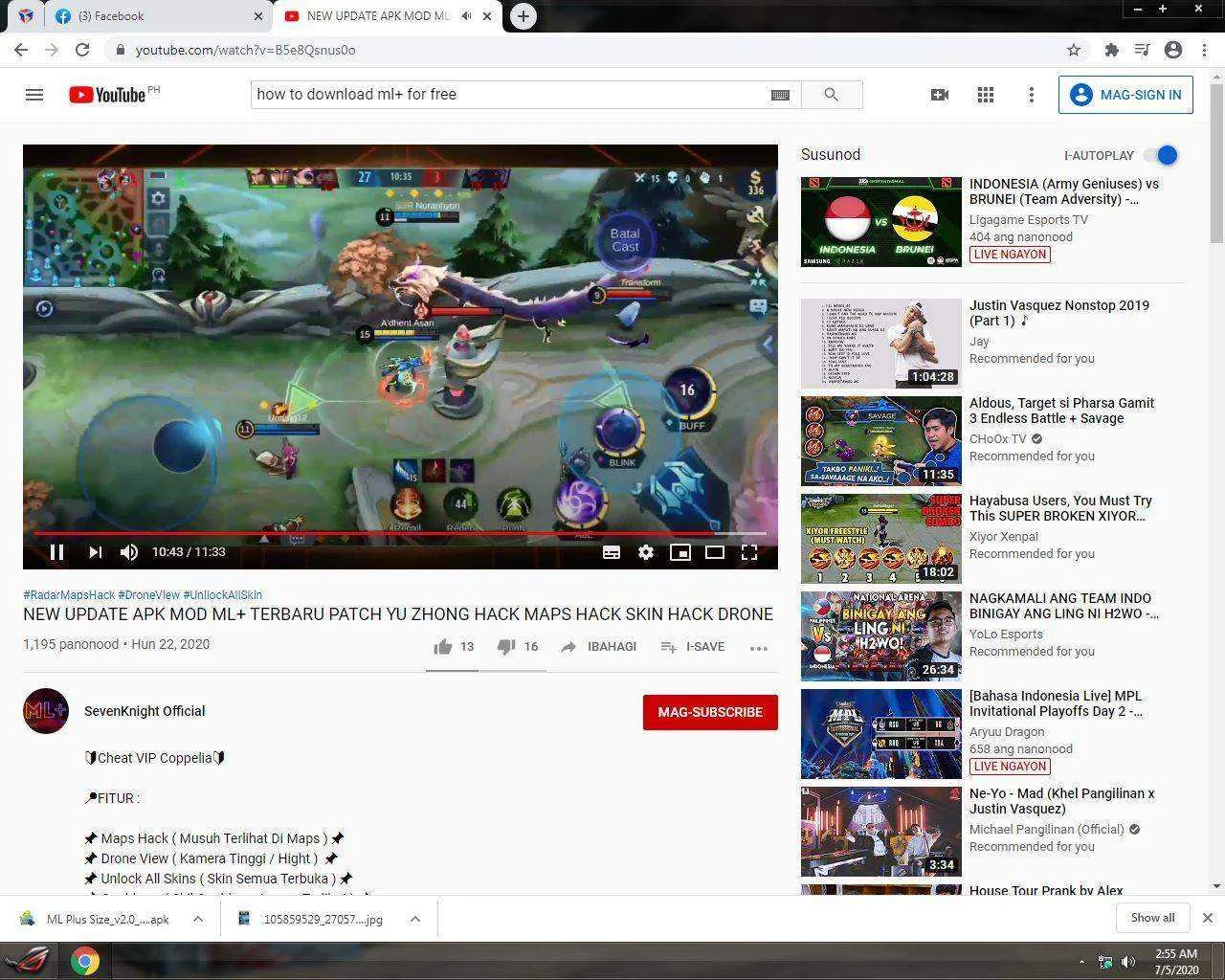Open Chrome extensions puzzle icon
The height and width of the screenshot is (980, 1225).
pyautogui.click(x=1111, y=50)
